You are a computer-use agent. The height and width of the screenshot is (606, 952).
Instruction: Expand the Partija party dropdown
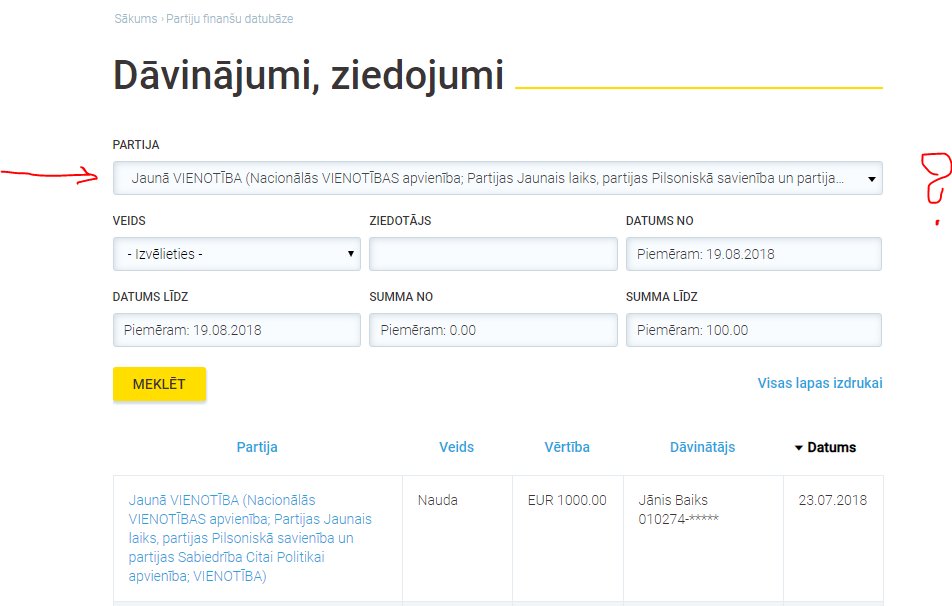coord(497,178)
